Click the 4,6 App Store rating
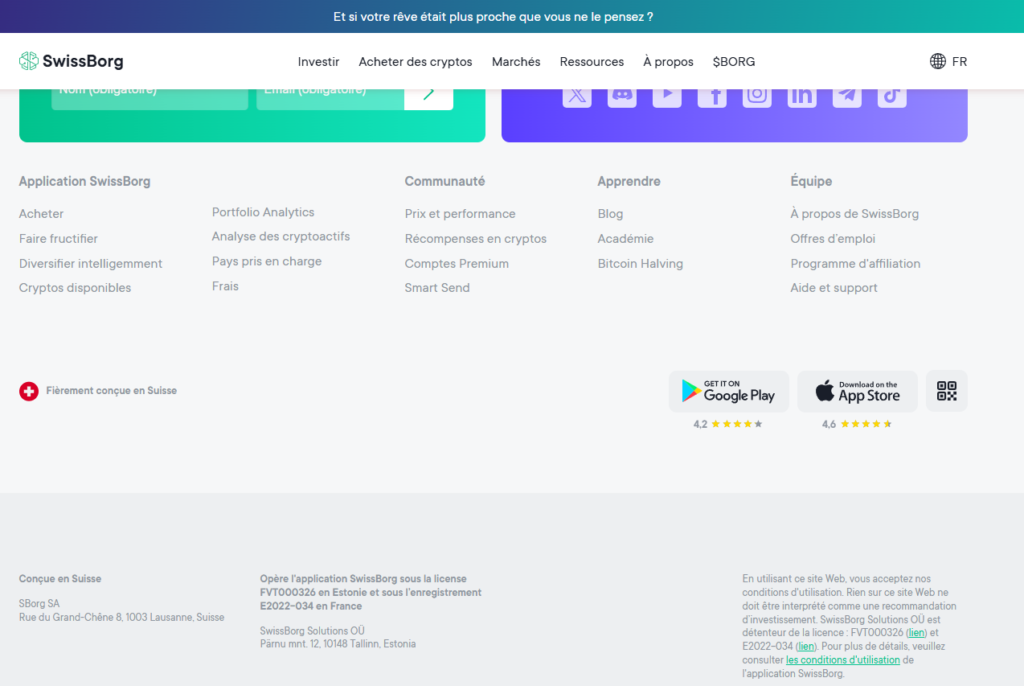This screenshot has height=686, width=1024. (x=857, y=424)
